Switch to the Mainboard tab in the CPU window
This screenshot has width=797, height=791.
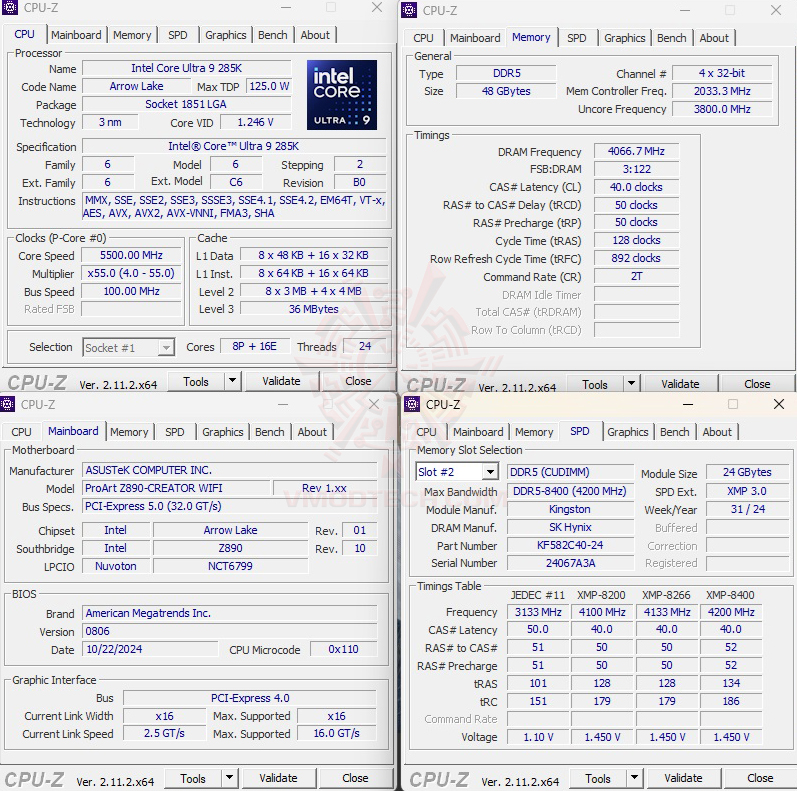pos(76,35)
